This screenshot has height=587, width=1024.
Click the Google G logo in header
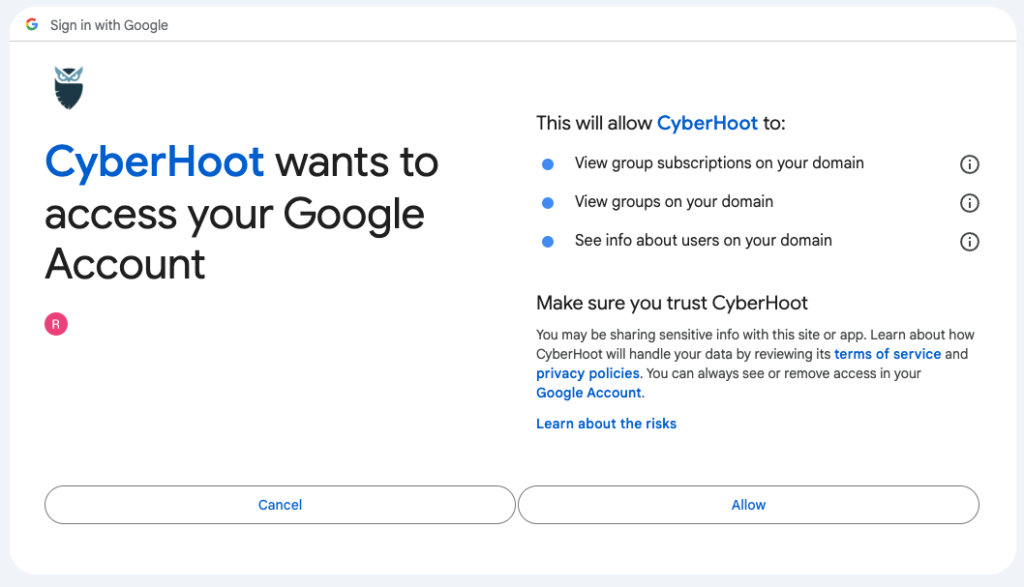[31, 25]
